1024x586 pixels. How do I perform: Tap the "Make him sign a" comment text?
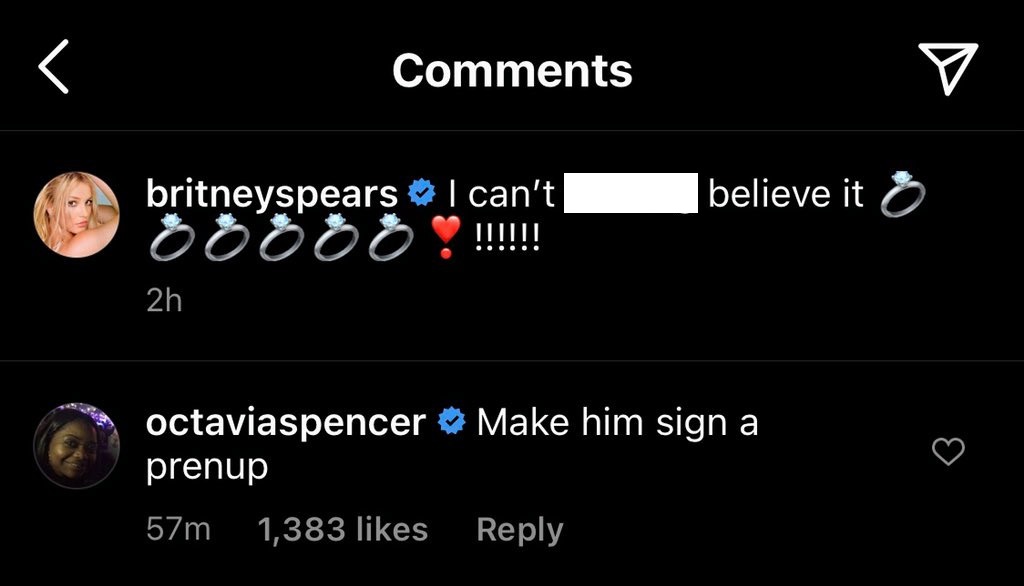click(x=617, y=423)
